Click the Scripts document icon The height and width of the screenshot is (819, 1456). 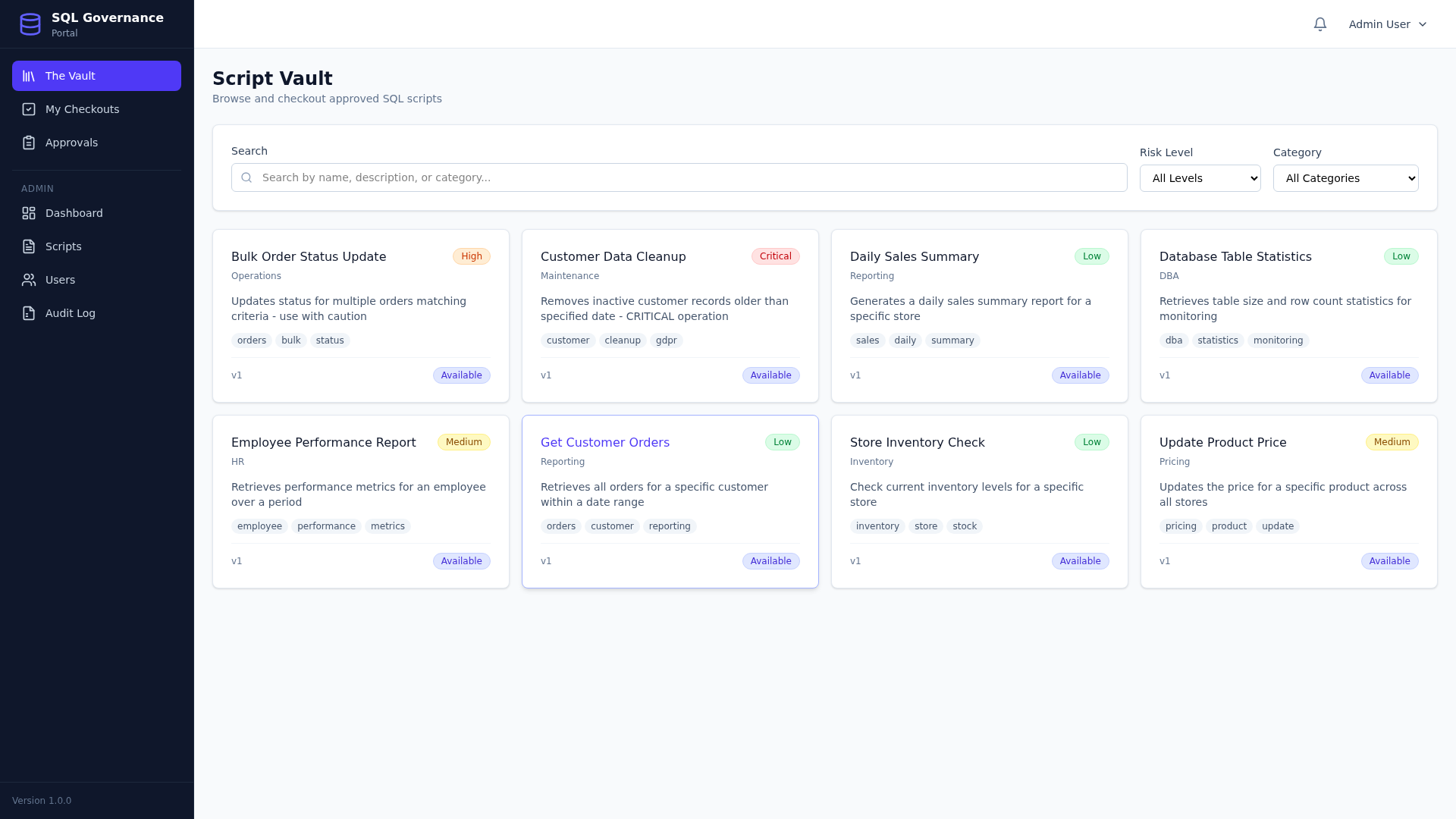[x=28, y=246]
